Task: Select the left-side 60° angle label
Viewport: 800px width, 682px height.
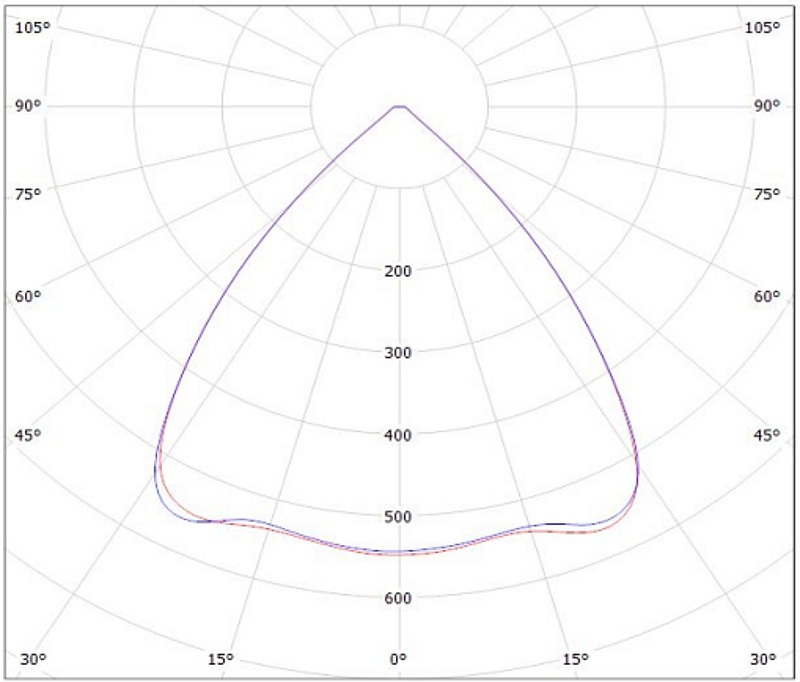Action: 28,296
